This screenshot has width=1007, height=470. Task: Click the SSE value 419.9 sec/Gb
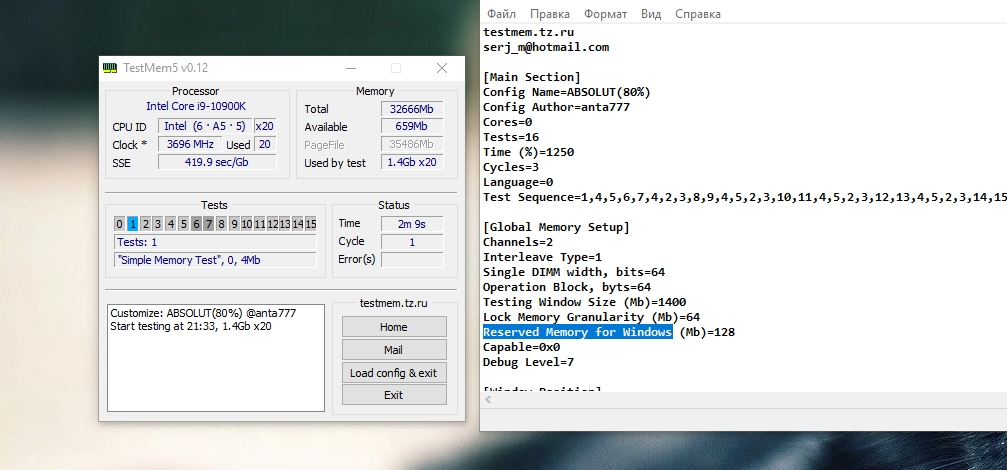point(217,162)
